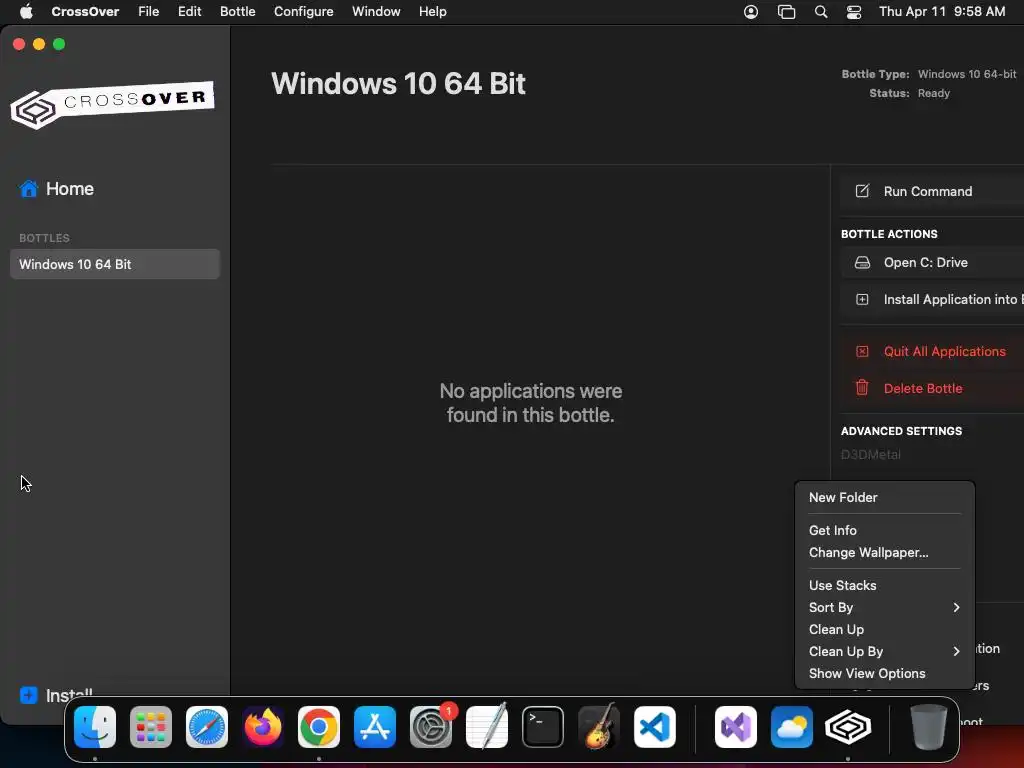Click Quit All Applications
The height and width of the screenshot is (768, 1024).
[x=932, y=351]
